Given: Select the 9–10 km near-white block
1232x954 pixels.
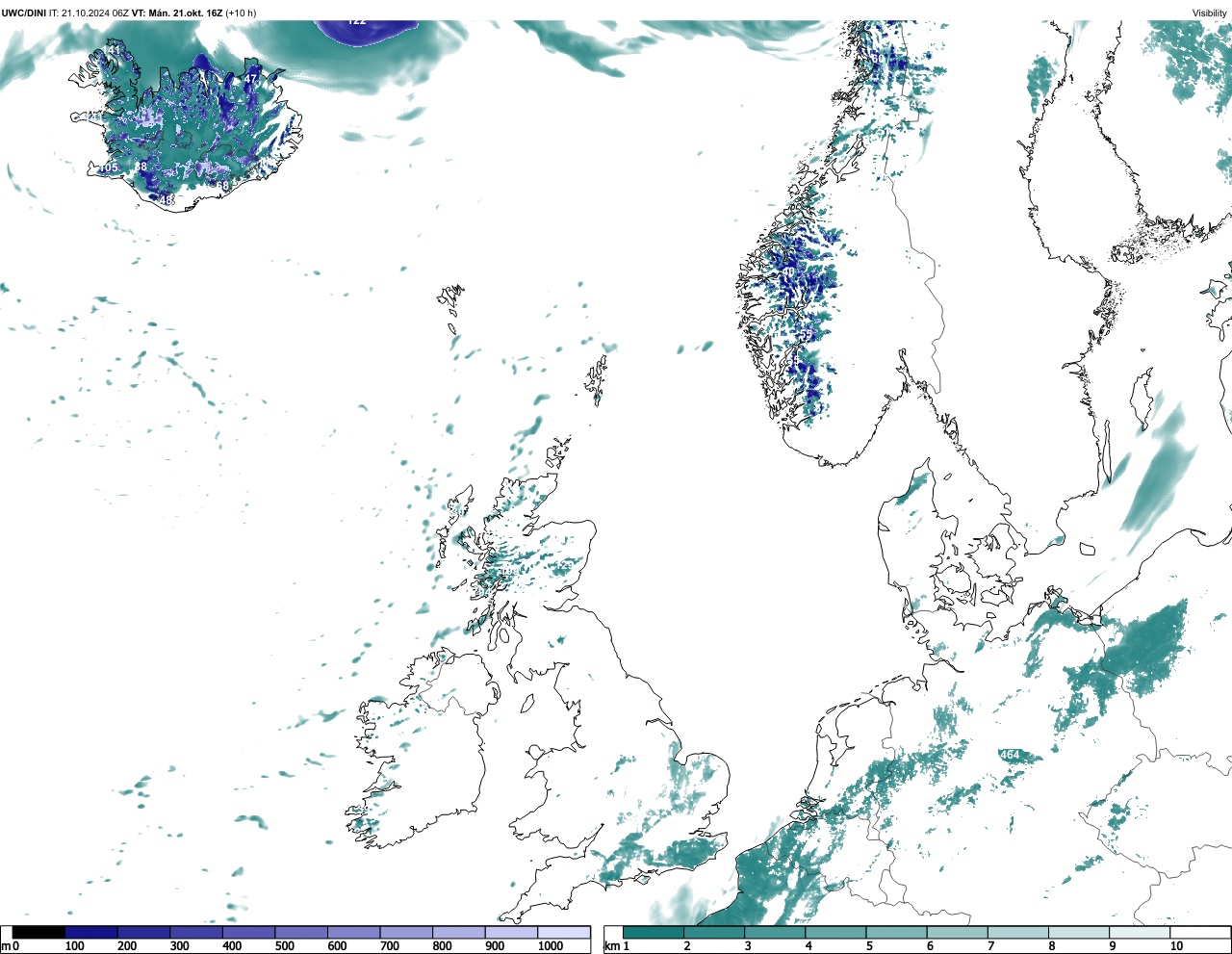Looking at the screenshot, I should pyautogui.click(x=1141, y=932).
